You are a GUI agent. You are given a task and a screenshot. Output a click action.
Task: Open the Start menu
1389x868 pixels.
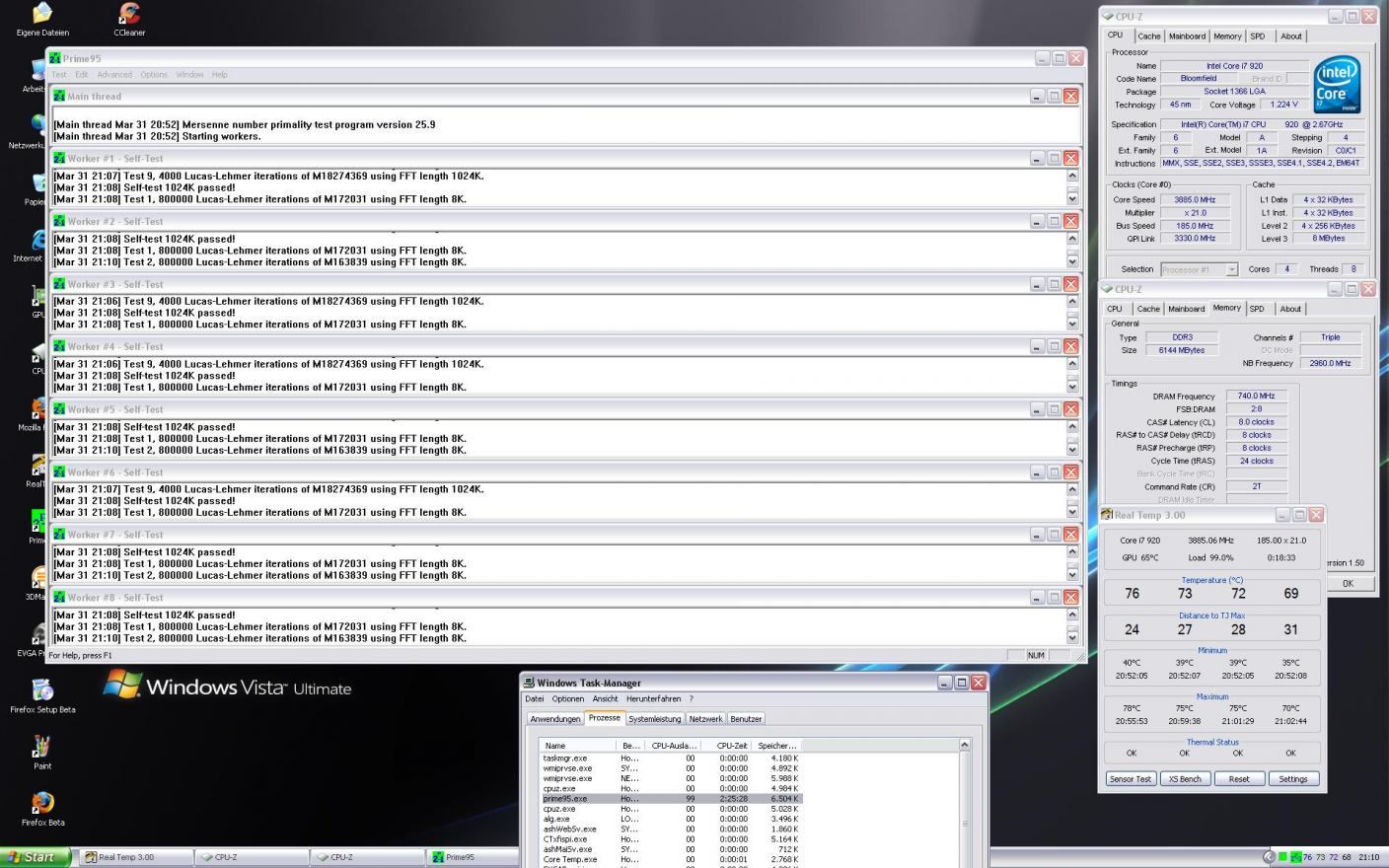click(x=36, y=857)
